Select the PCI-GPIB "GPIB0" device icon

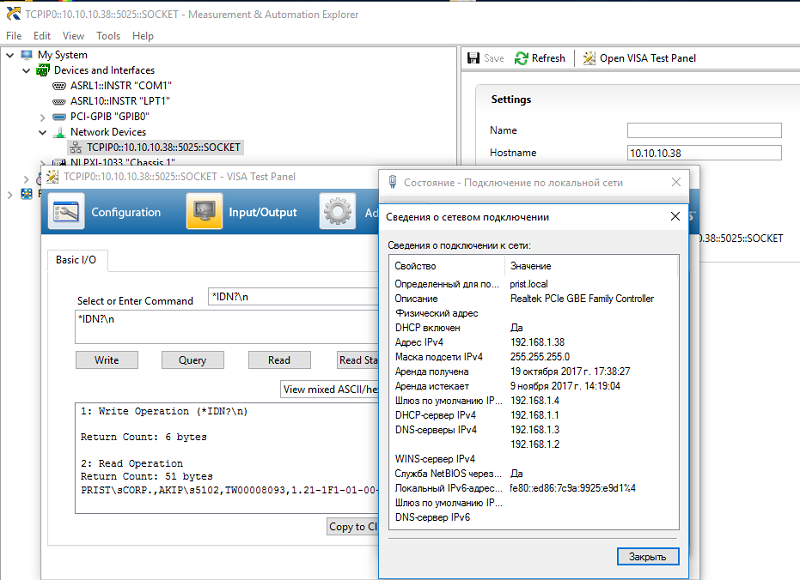click(59, 116)
